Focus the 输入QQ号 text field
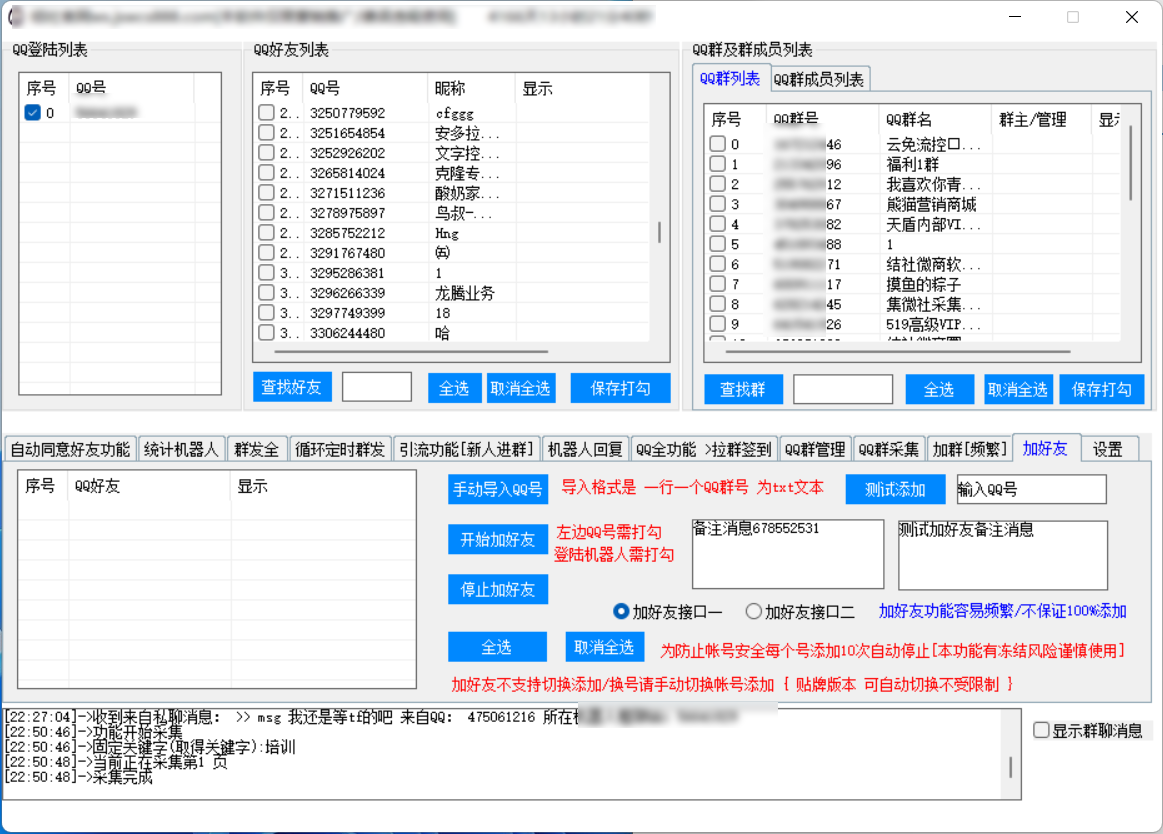 coord(1031,489)
